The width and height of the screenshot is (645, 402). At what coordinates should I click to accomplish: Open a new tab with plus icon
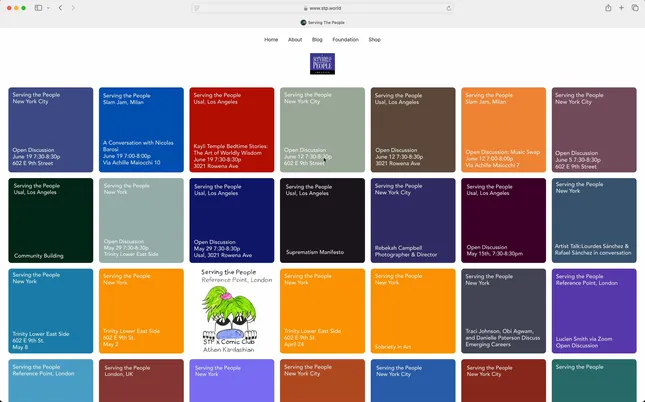point(621,8)
